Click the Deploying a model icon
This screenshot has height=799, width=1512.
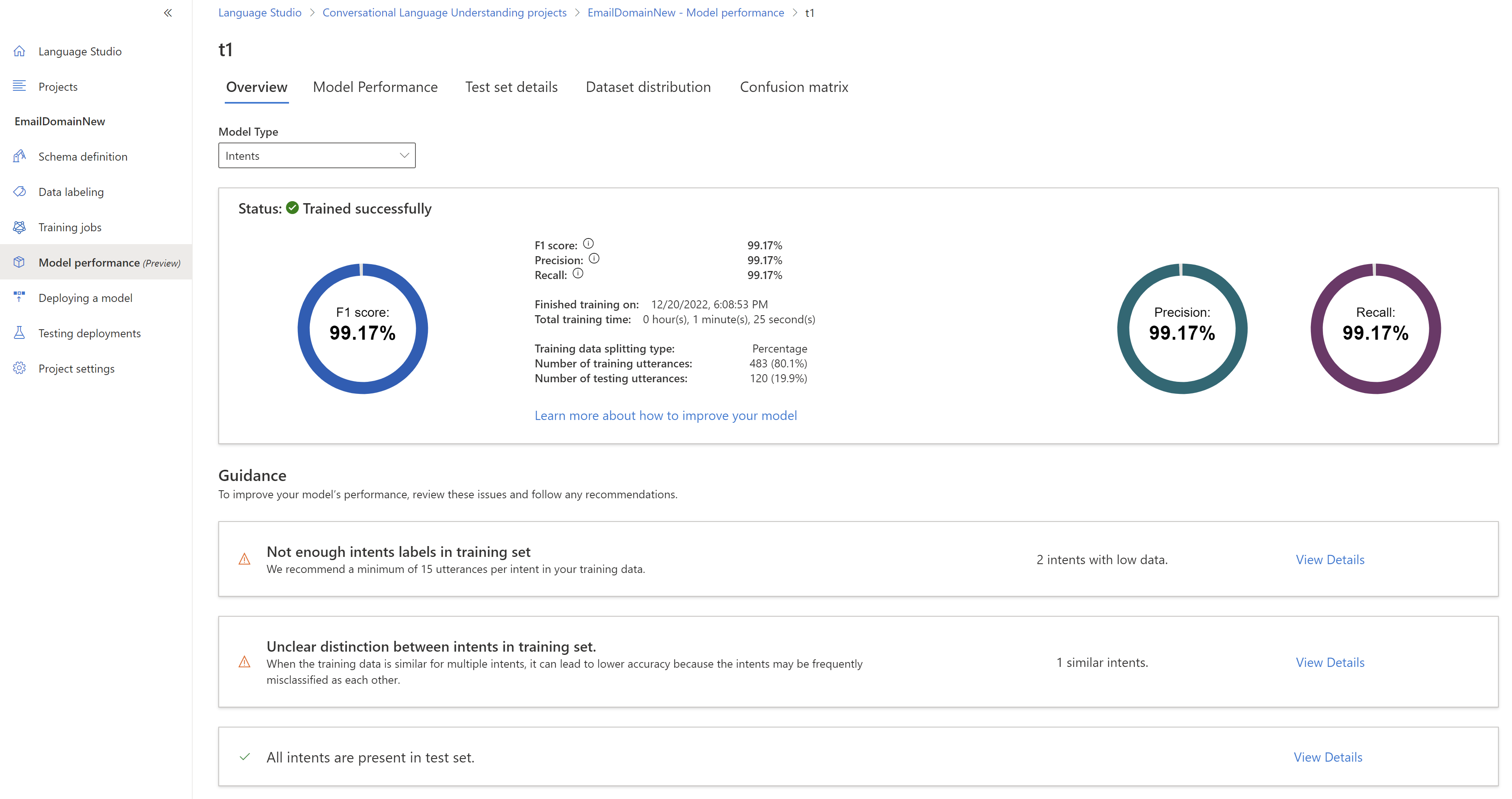(x=19, y=298)
